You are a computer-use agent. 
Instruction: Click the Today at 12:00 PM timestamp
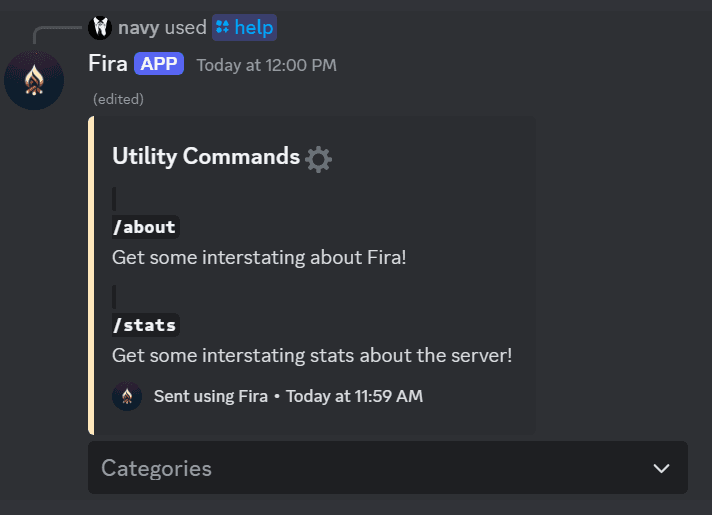266,65
